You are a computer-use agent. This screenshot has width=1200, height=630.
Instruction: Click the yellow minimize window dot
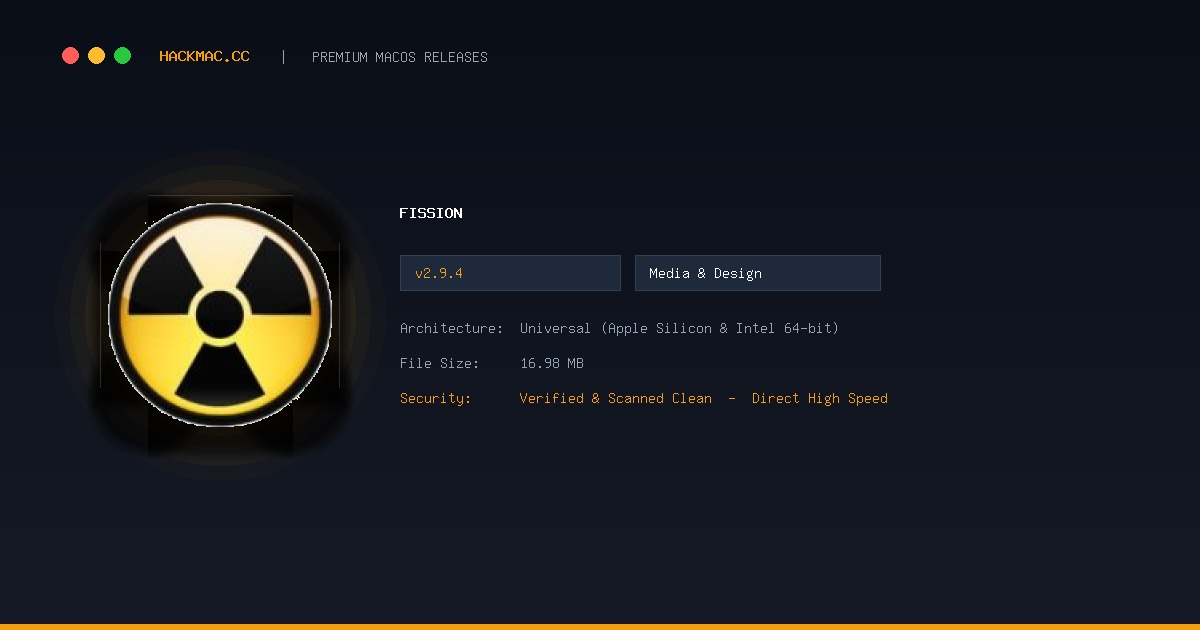[x=96, y=56]
